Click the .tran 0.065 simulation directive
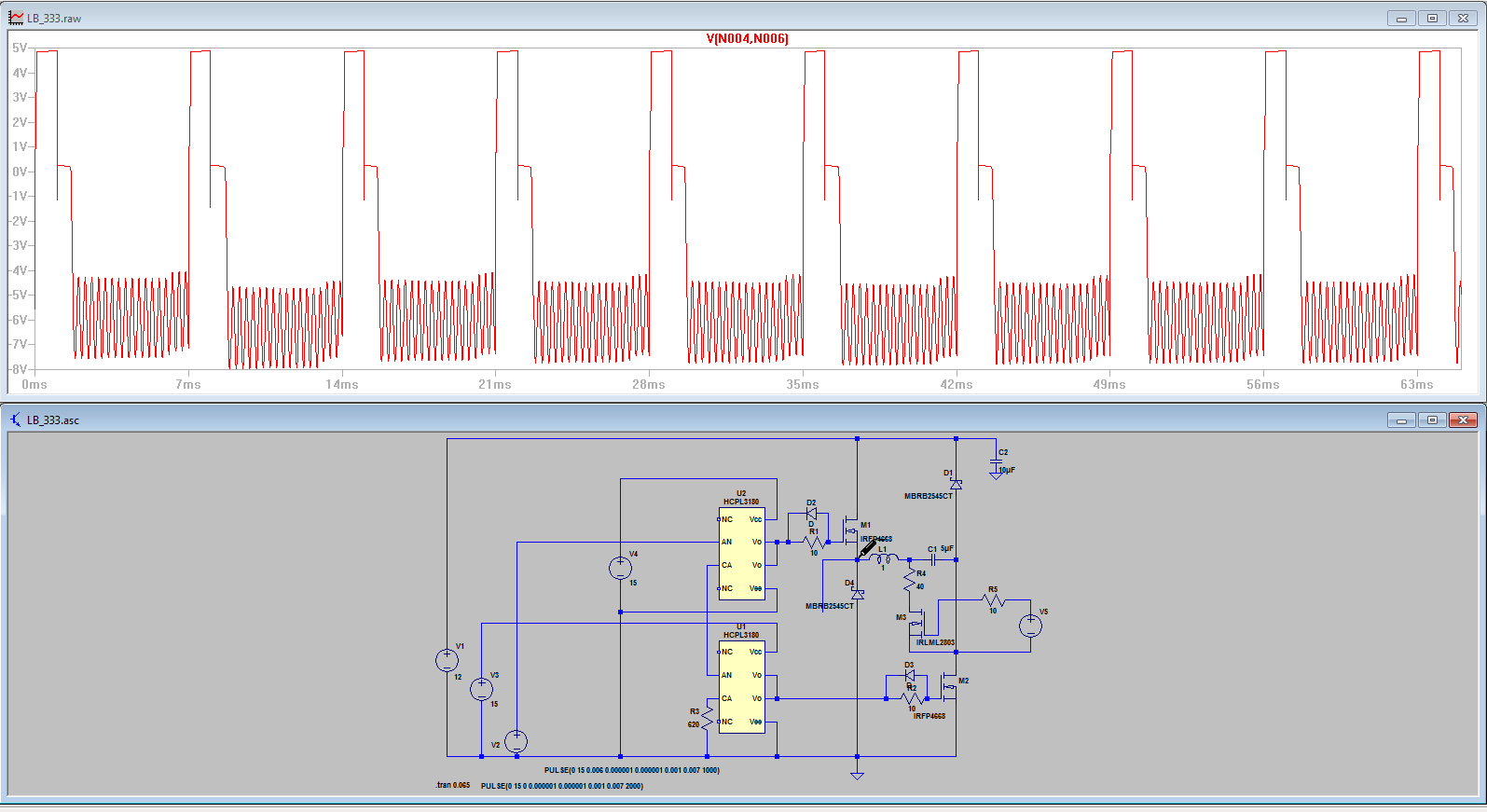This screenshot has width=1487, height=812. pos(453,785)
